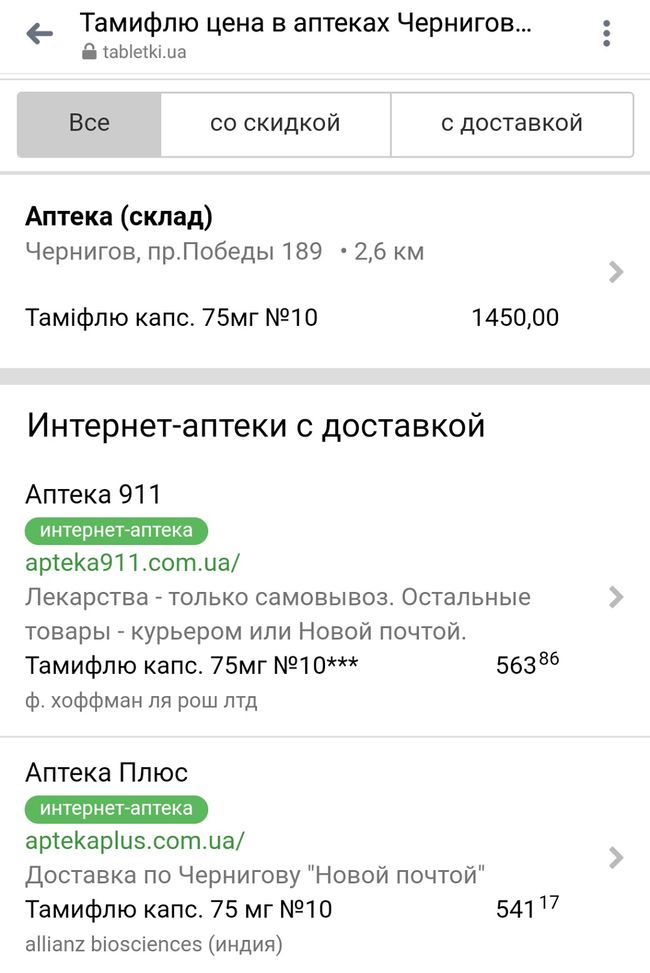Open the apteka911.com.ua link
Viewport: 650px width, 973px height.
[x=132, y=562]
